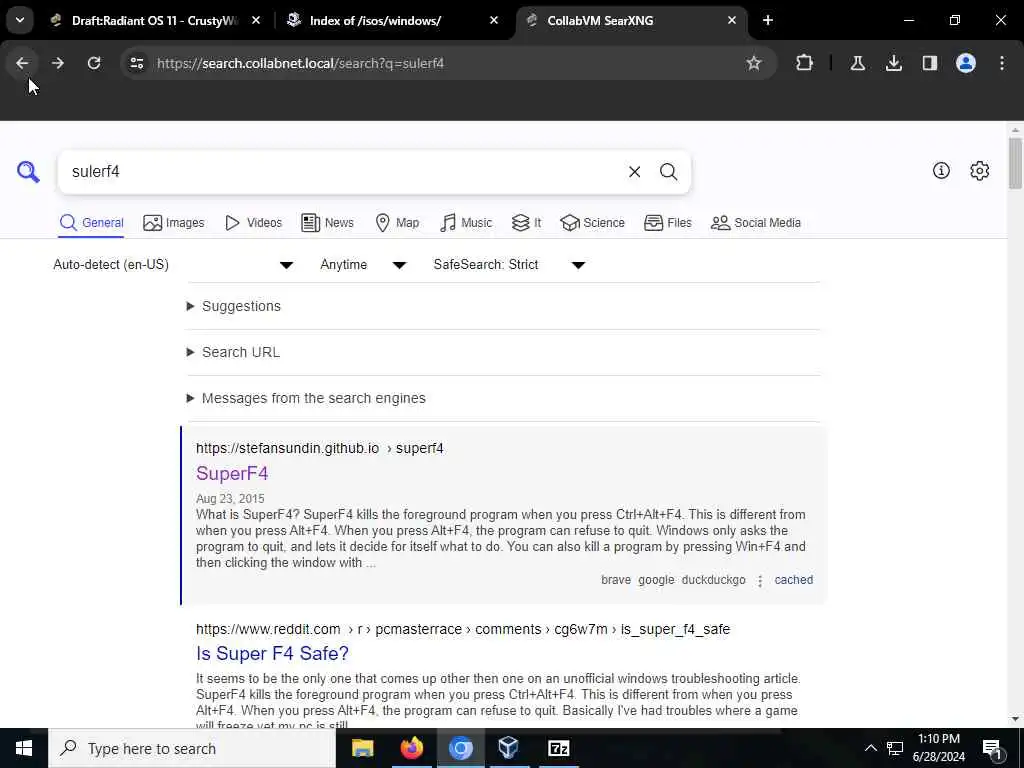Open Firefox from the taskbar
The height and width of the screenshot is (768, 1024).
[411, 748]
